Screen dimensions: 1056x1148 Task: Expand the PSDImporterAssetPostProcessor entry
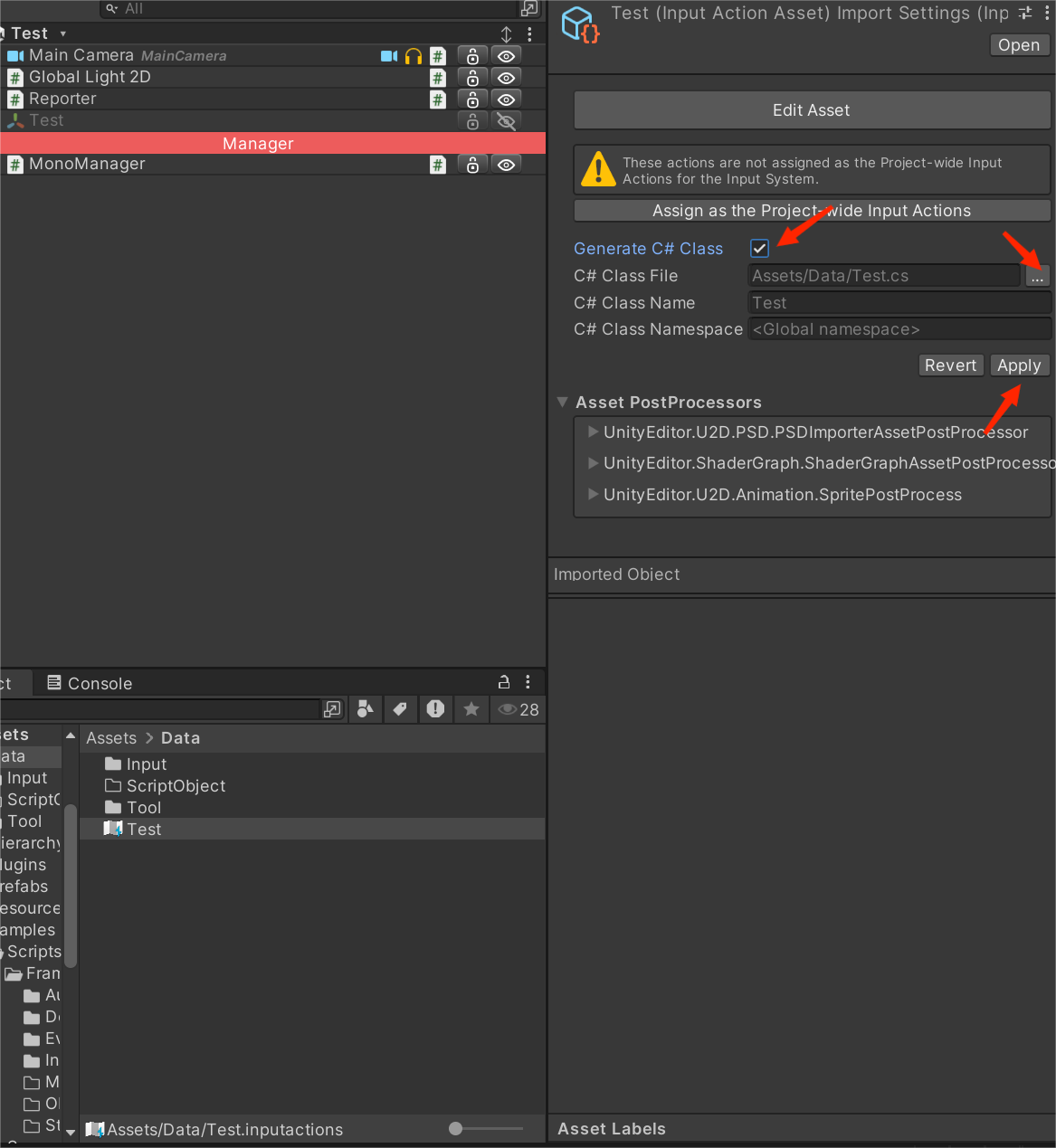pos(594,432)
